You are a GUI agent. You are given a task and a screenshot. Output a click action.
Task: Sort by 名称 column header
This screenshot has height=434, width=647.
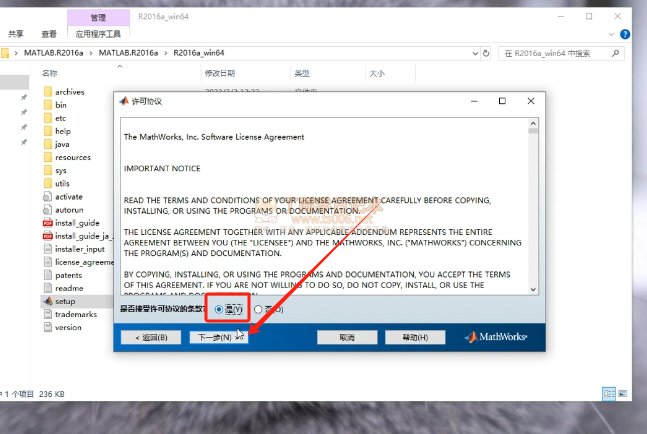50,73
